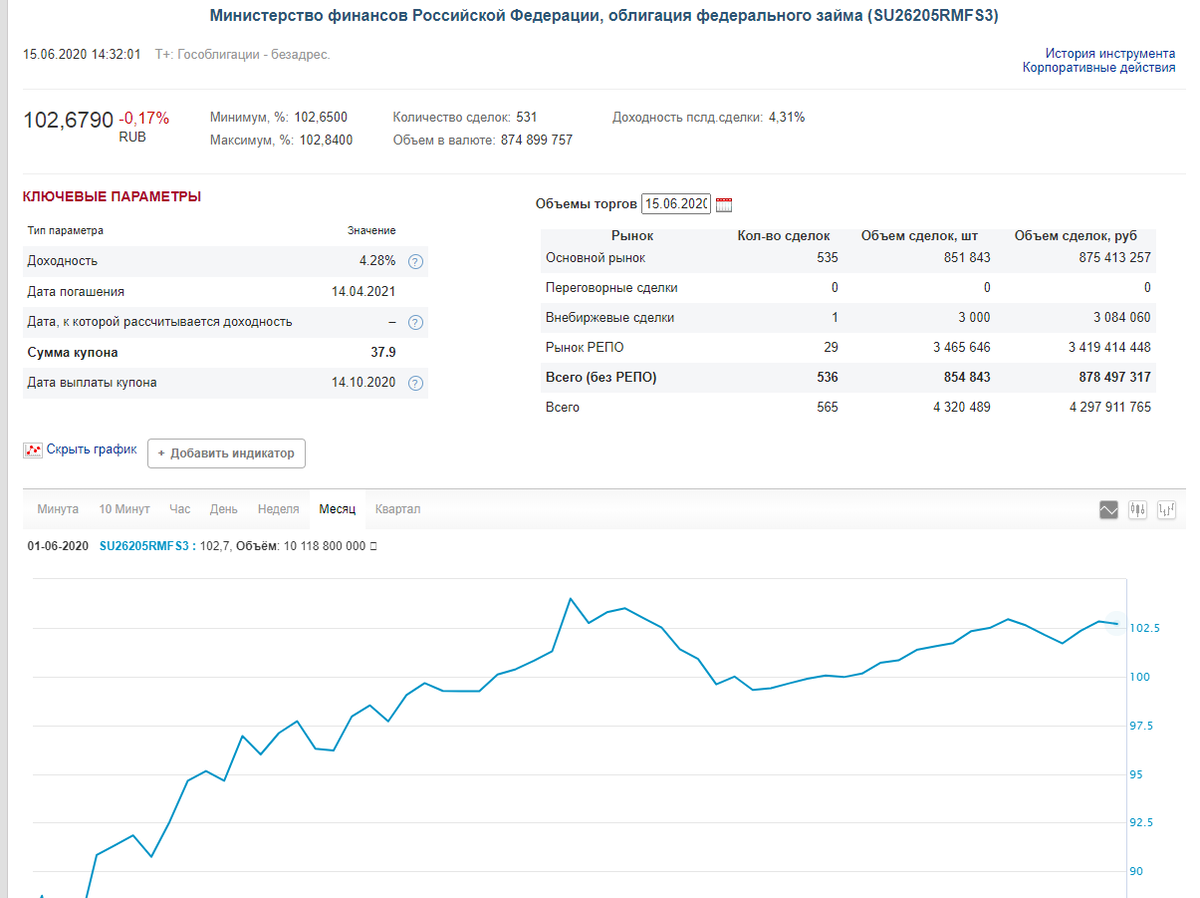Select the Минута timeframe tab
This screenshot has height=898, width=1200.
pos(57,508)
